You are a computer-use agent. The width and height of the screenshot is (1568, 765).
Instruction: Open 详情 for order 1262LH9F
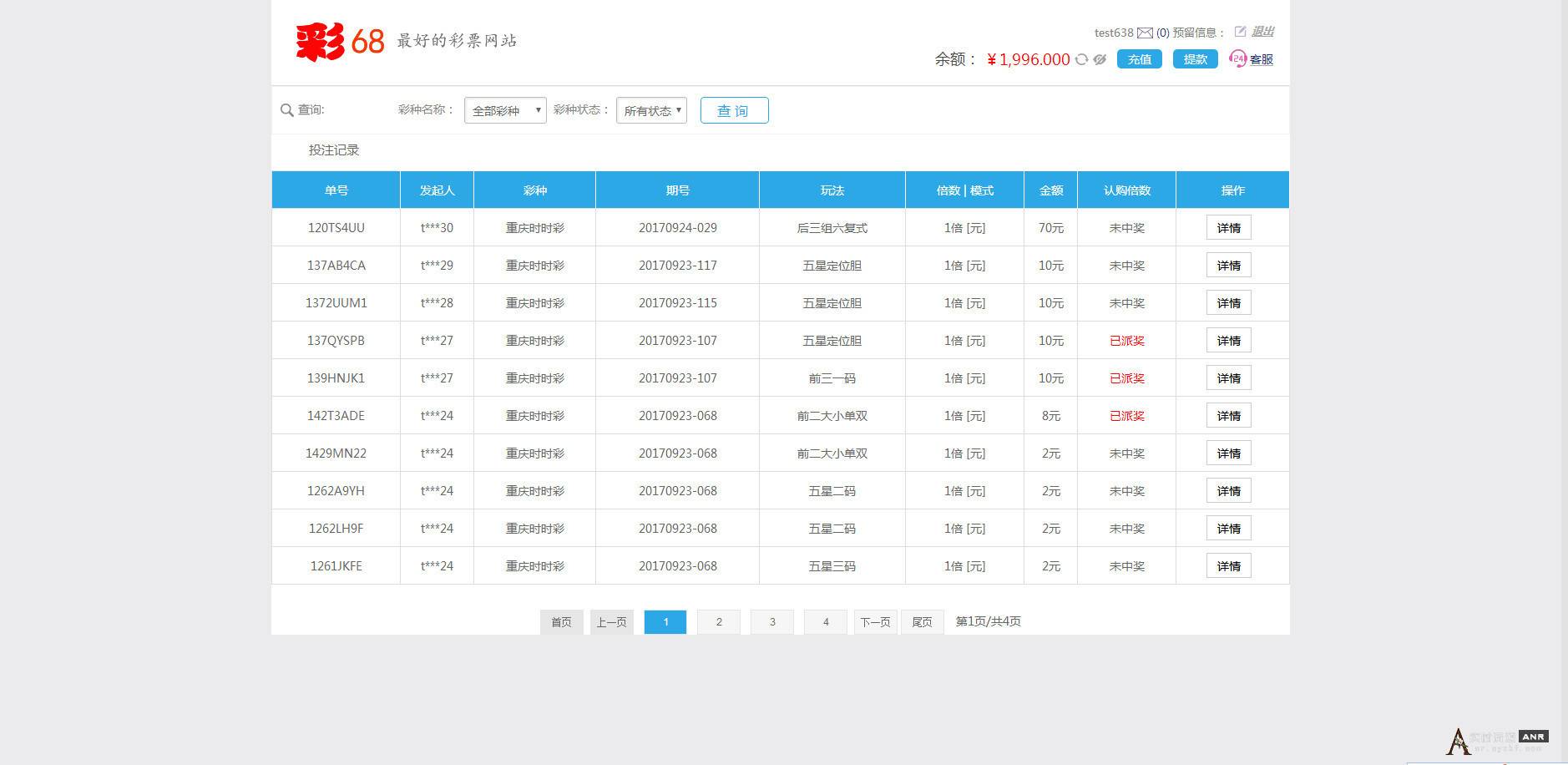click(1229, 529)
